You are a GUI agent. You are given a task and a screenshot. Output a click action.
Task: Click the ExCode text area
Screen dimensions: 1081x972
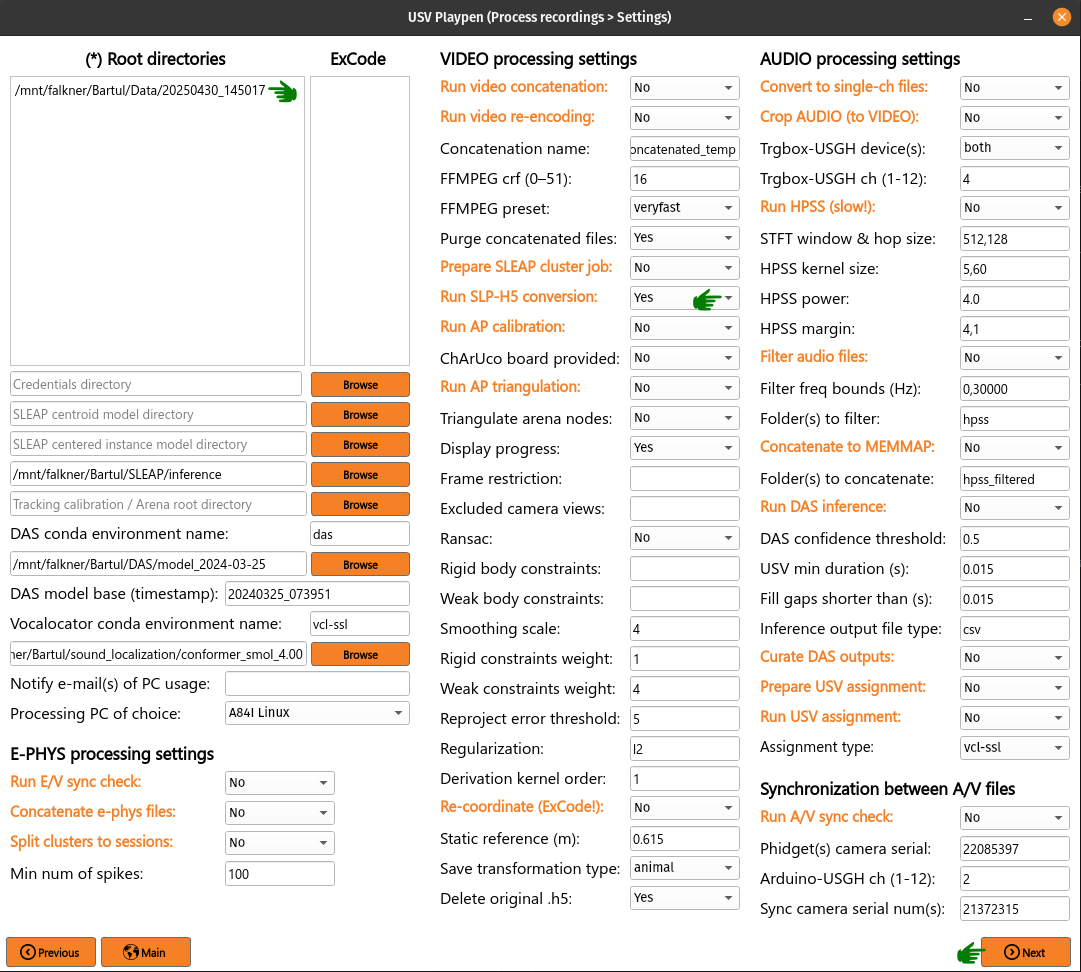360,221
